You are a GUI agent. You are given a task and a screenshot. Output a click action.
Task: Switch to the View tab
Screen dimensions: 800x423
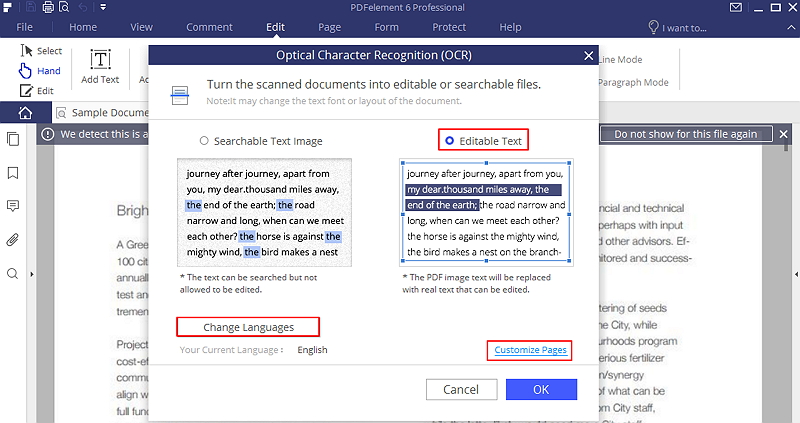pyautogui.click(x=141, y=27)
